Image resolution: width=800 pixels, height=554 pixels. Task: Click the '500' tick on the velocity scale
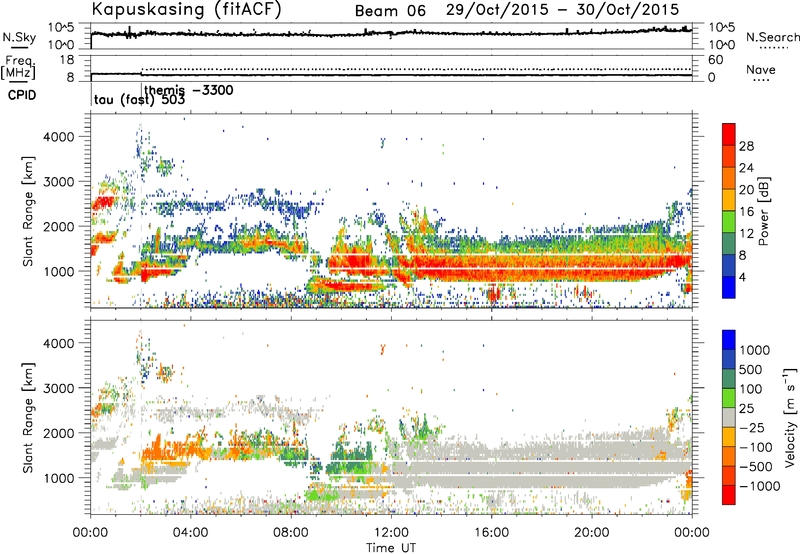(751, 370)
